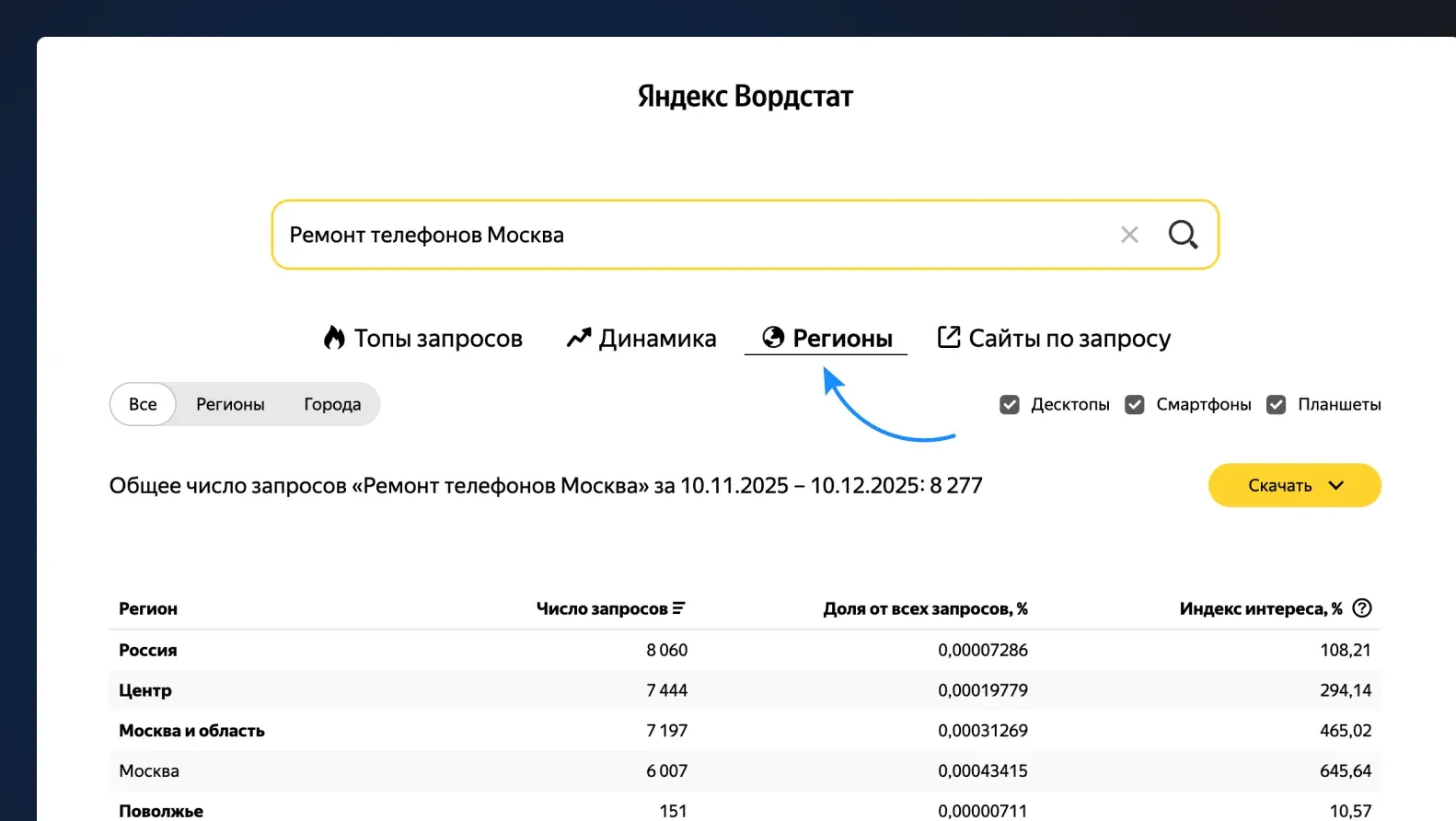The width and height of the screenshot is (1456, 821).
Task: Uncheck the Планшеты checkbox
Action: click(1277, 404)
